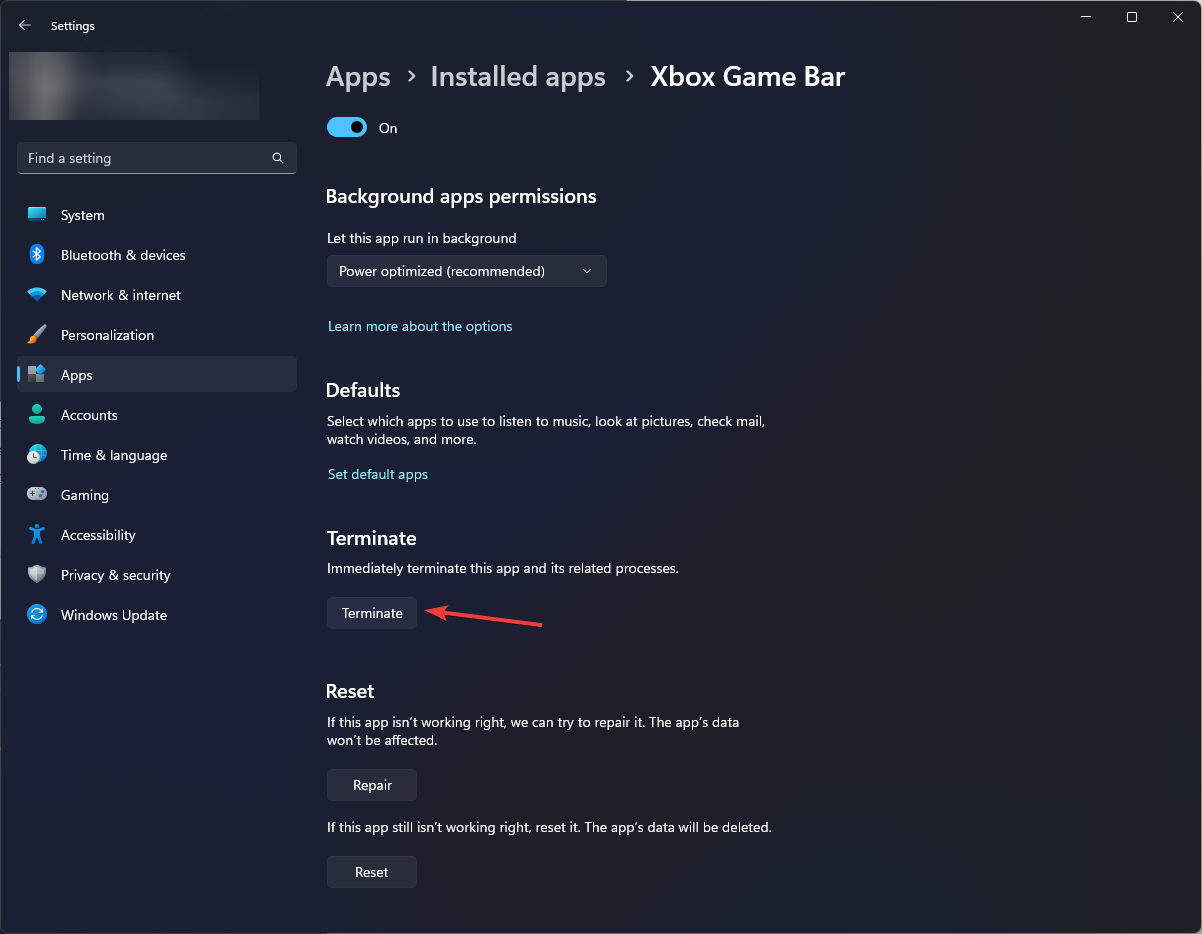The image size is (1202, 934).
Task: Click the Privacy & security shield icon
Action: point(37,575)
